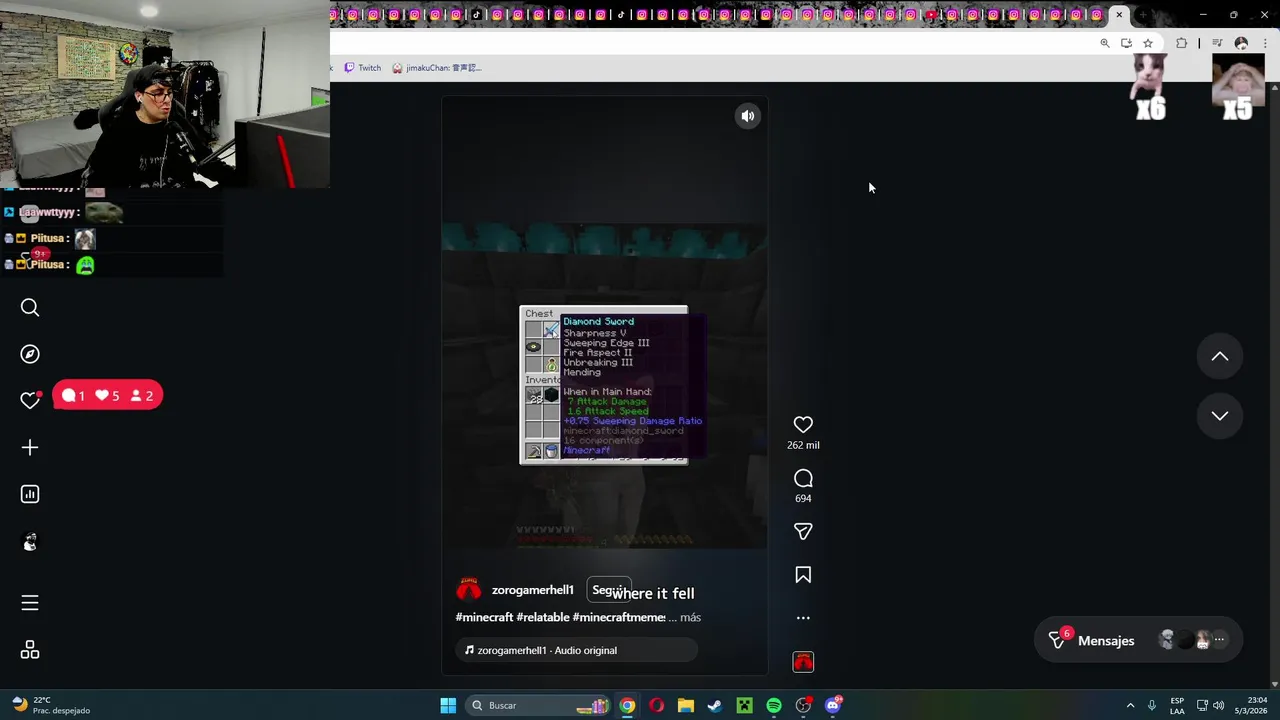Open the Also from Meta grid icon
Image resolution: width=1280 pixels, height=720 pixels.
click(30, 651)
